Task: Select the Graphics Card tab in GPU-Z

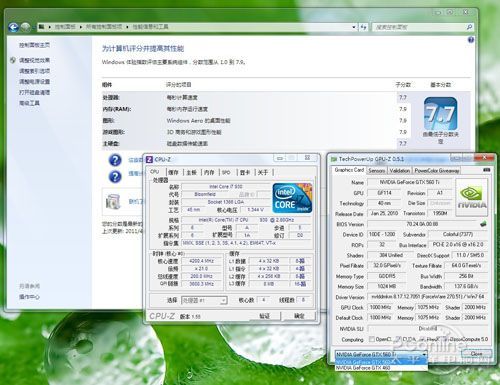Action: pos(349,170)
